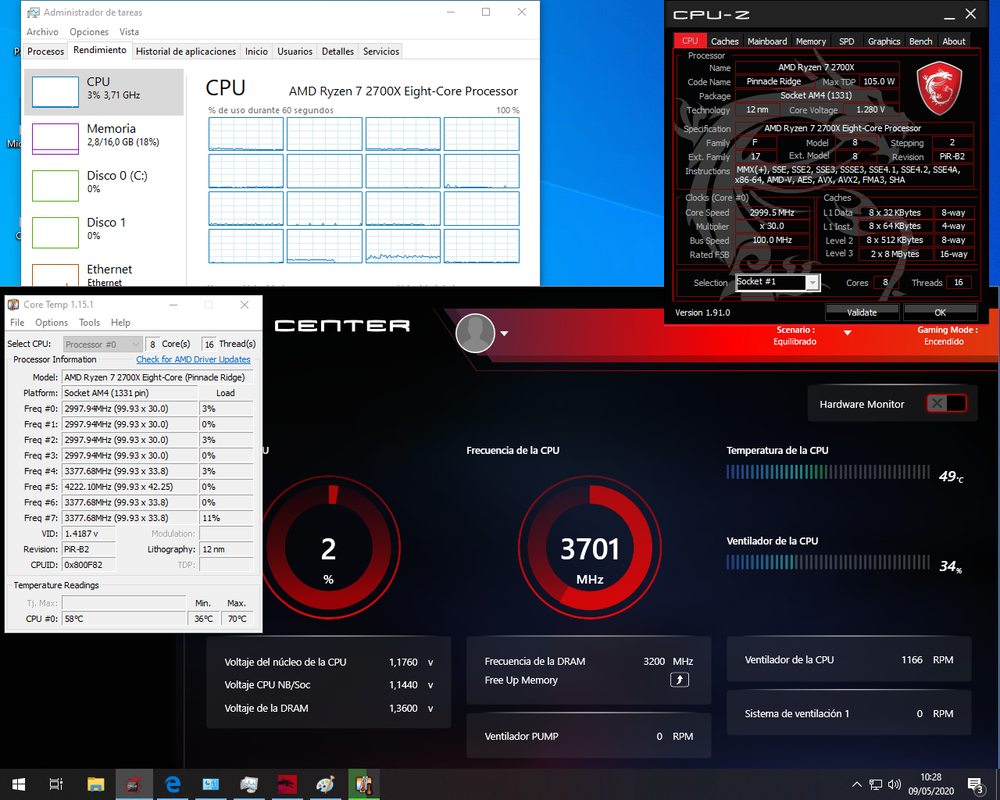Switch to the Procesos tab
This screenshot has height=800, width=1000.
tap(46, 52)
